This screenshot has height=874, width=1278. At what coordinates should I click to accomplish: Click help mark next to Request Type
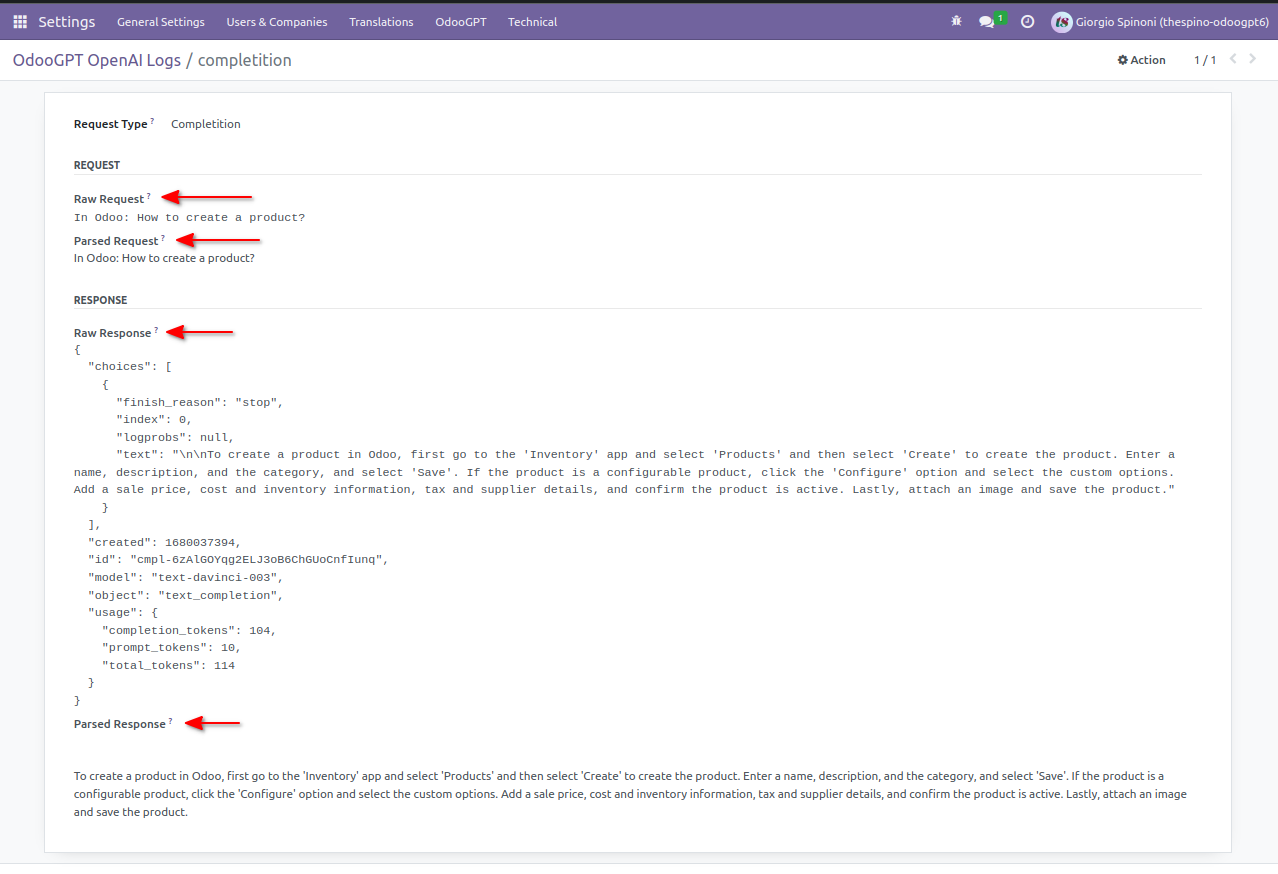click(x=152, y=121)
